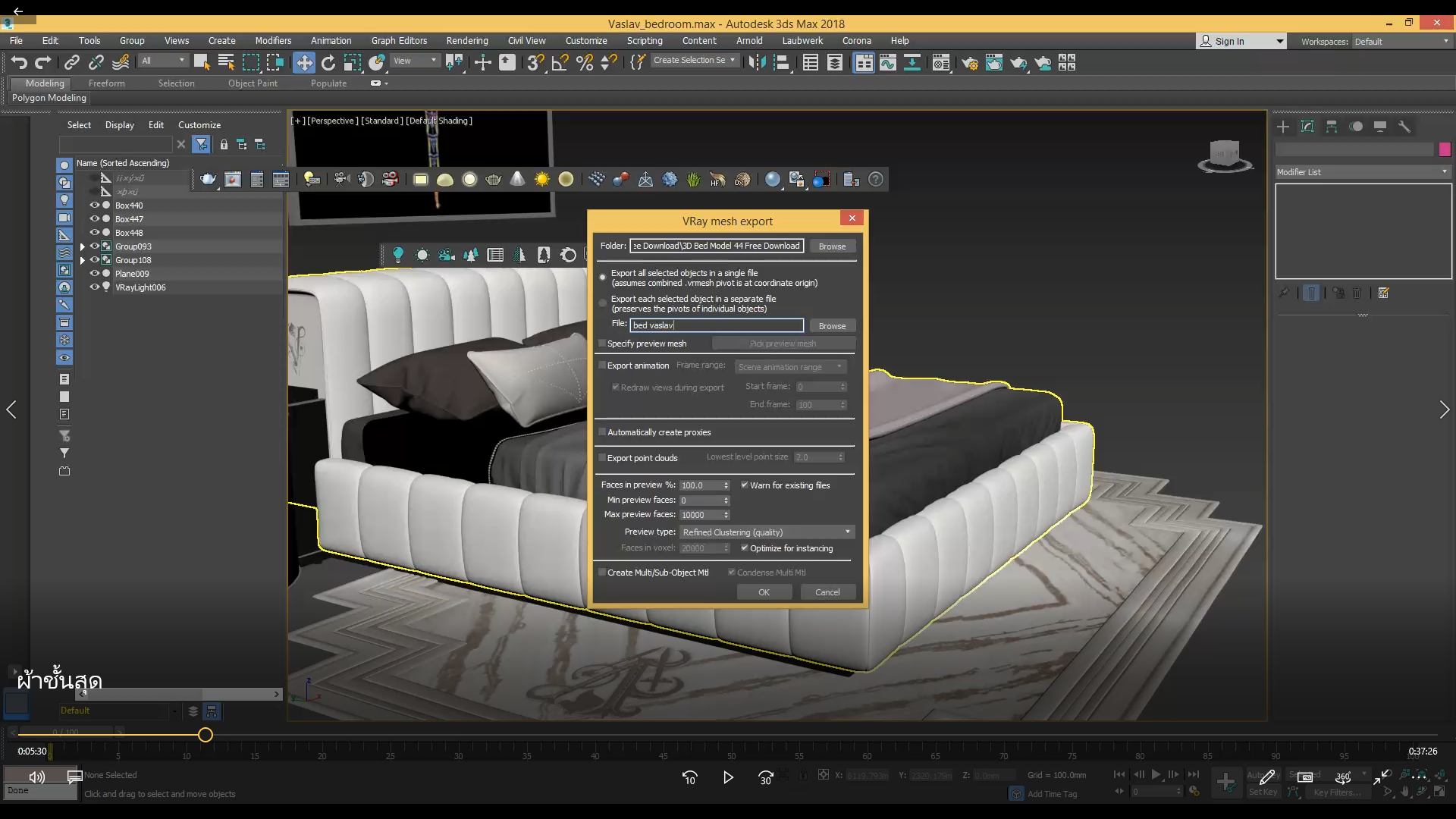Open the Create panel plus icon

pyautogui.click(x=1283, y=127)
